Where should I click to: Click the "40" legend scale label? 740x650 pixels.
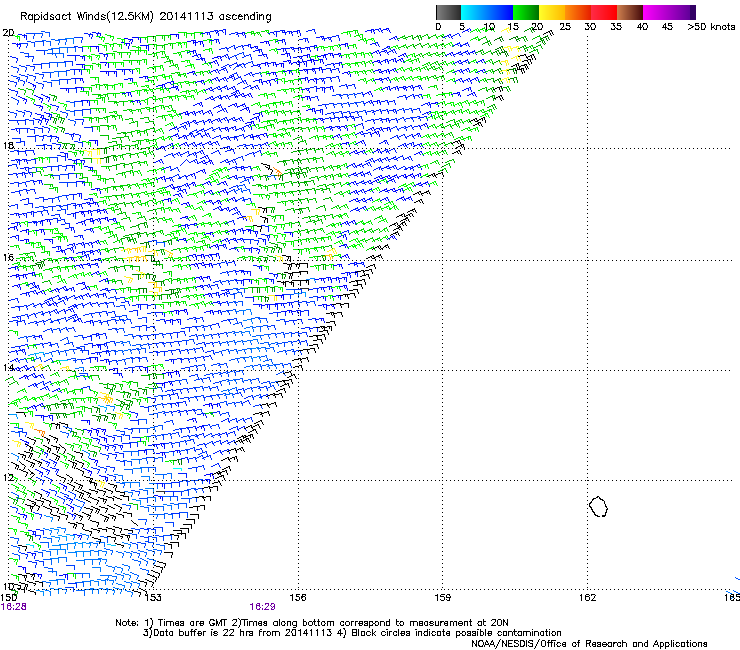tap(642, 27)
